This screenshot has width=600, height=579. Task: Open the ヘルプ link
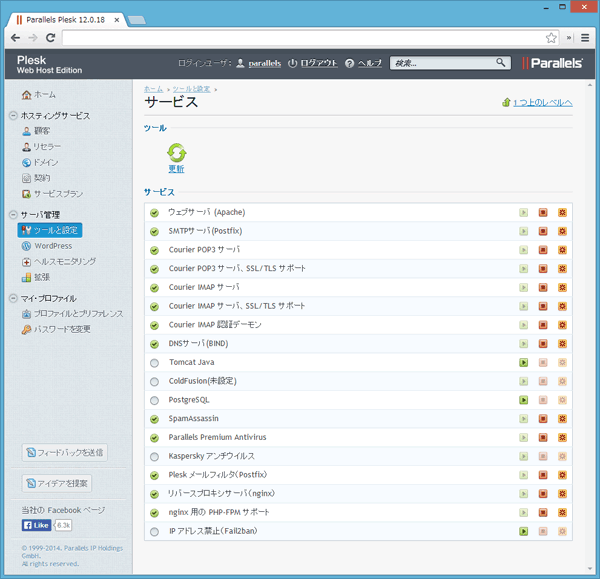point(370,63)
